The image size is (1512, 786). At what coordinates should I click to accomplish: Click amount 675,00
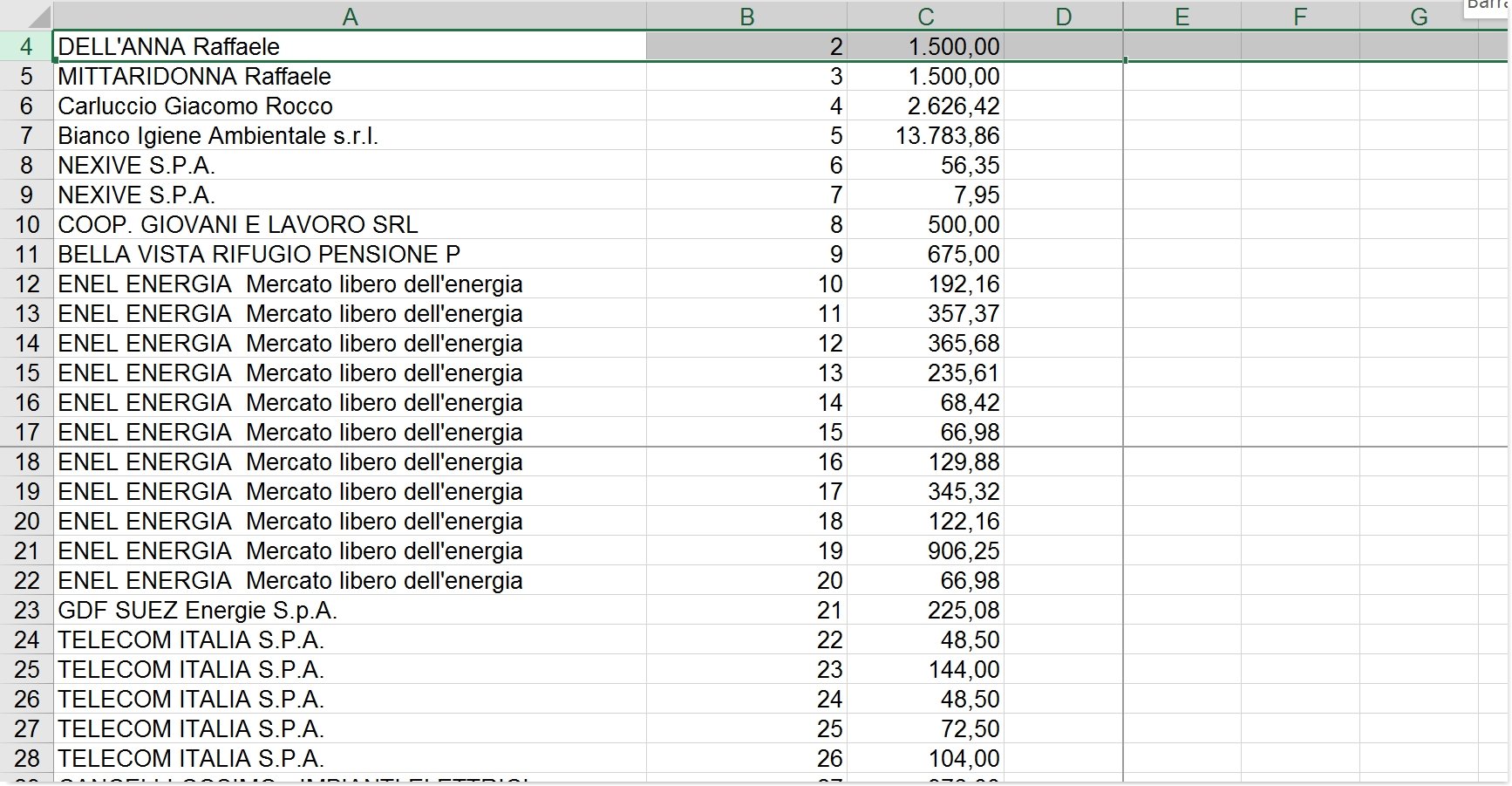[x=925, y=254]
